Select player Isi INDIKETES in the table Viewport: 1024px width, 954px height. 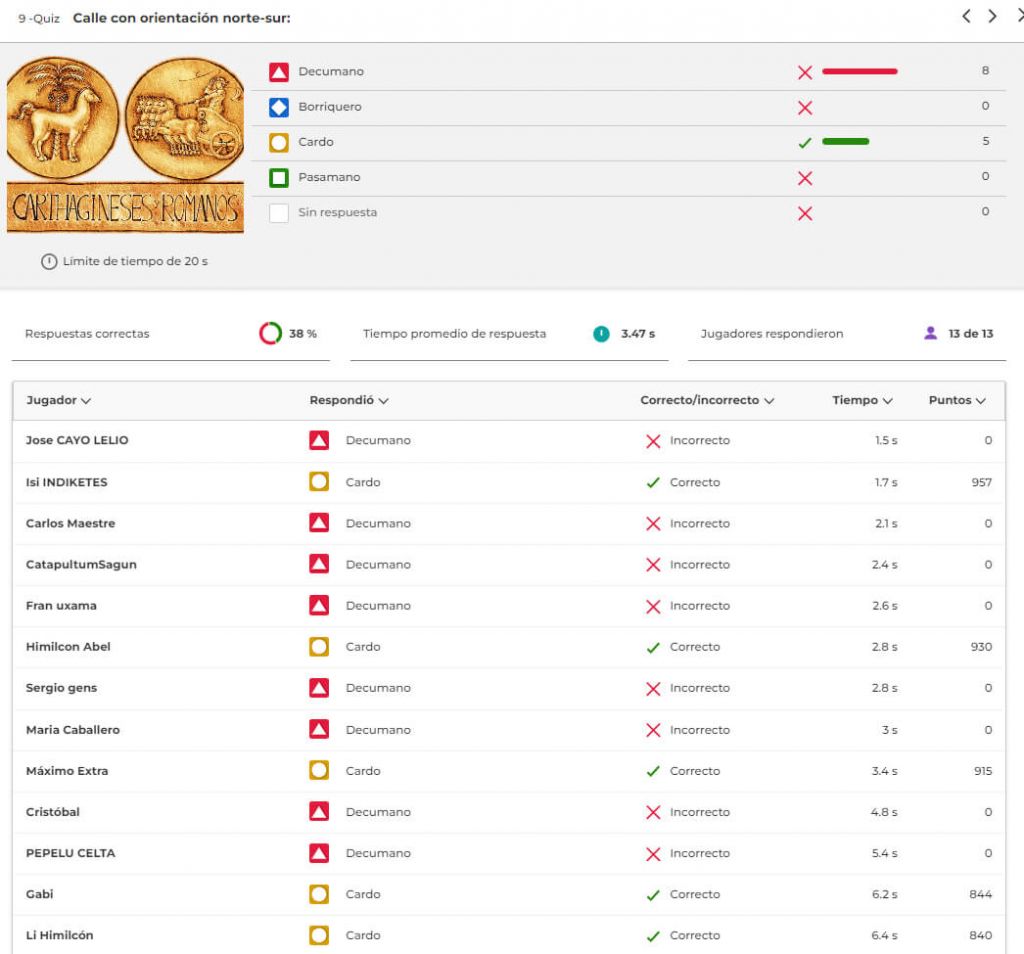tap(66, 482)
